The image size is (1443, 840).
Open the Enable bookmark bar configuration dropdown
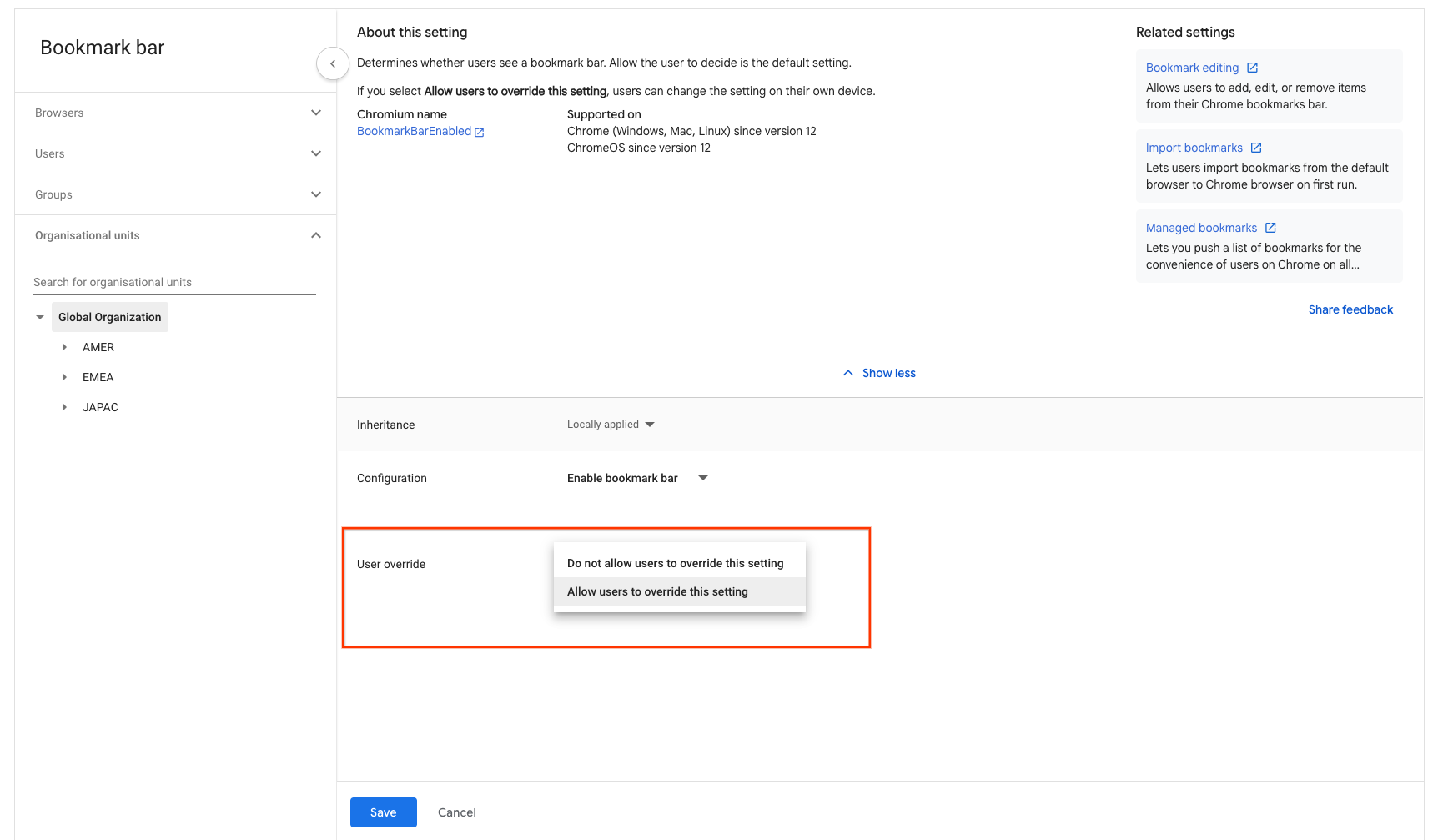(637, 478)
